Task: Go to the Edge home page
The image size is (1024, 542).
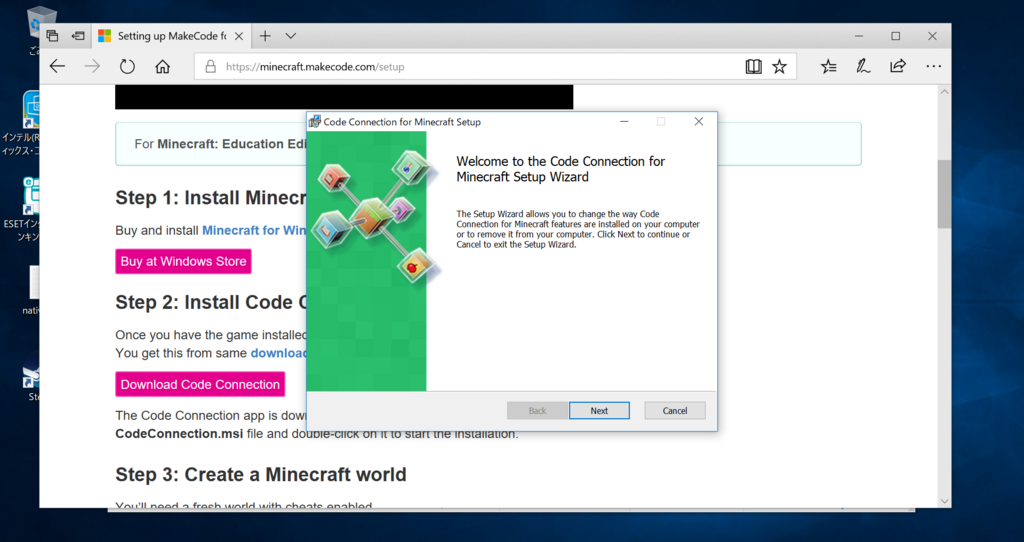Action: click(162, 66)
